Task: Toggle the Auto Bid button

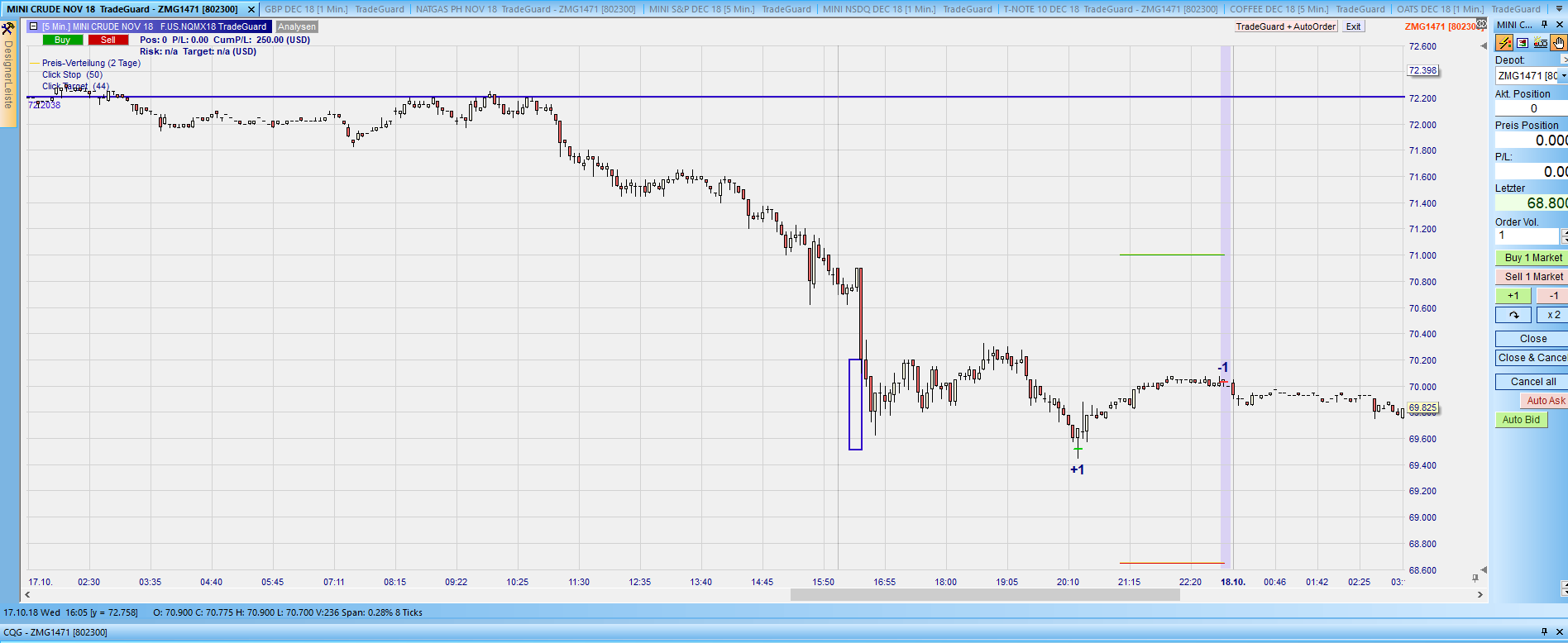Action: (x=1521, y=420)
